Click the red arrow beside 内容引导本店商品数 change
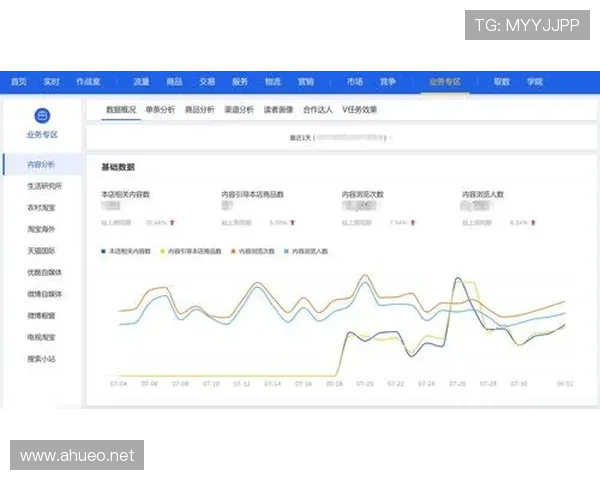The width and height of the screenshot is (600, 480). [x=293, y=222]
